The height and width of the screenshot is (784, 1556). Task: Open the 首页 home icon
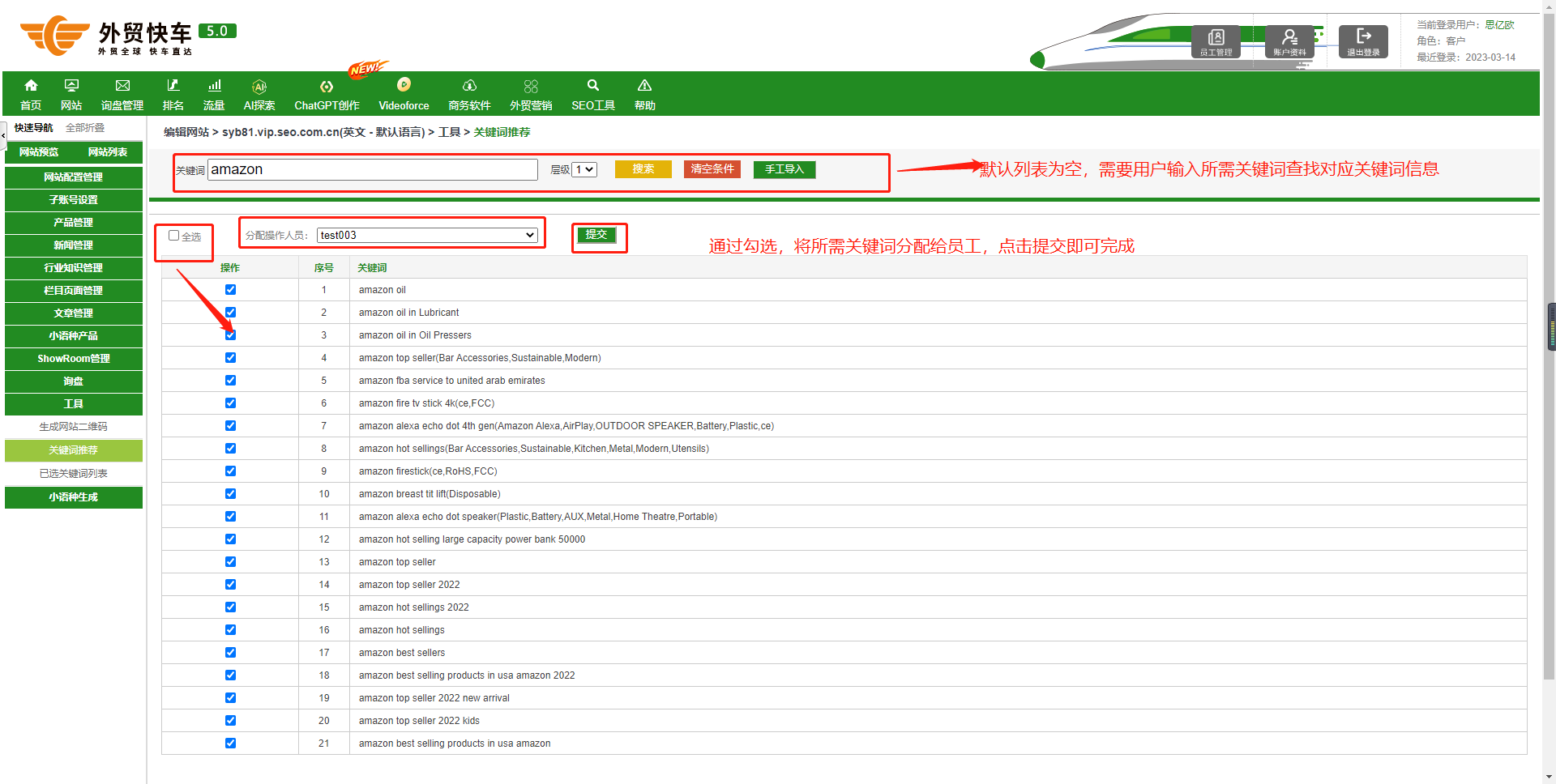[x=31, y=86]
